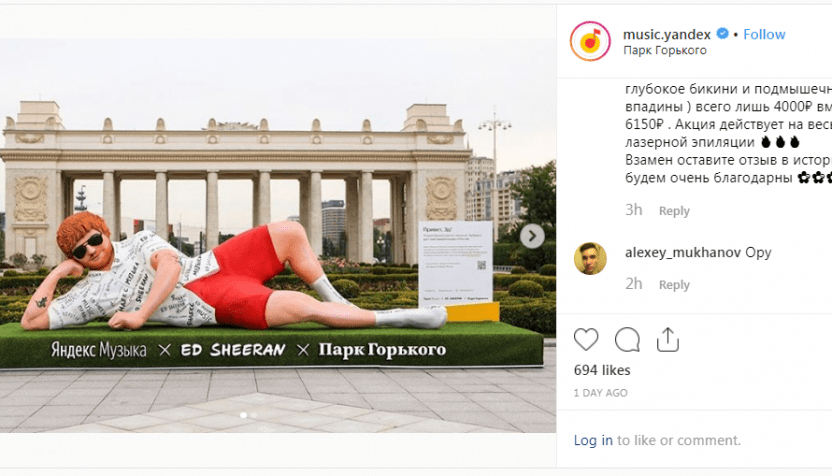832x476 pixels.
Task: Open the Парк Горького location link
Action: 664,50
